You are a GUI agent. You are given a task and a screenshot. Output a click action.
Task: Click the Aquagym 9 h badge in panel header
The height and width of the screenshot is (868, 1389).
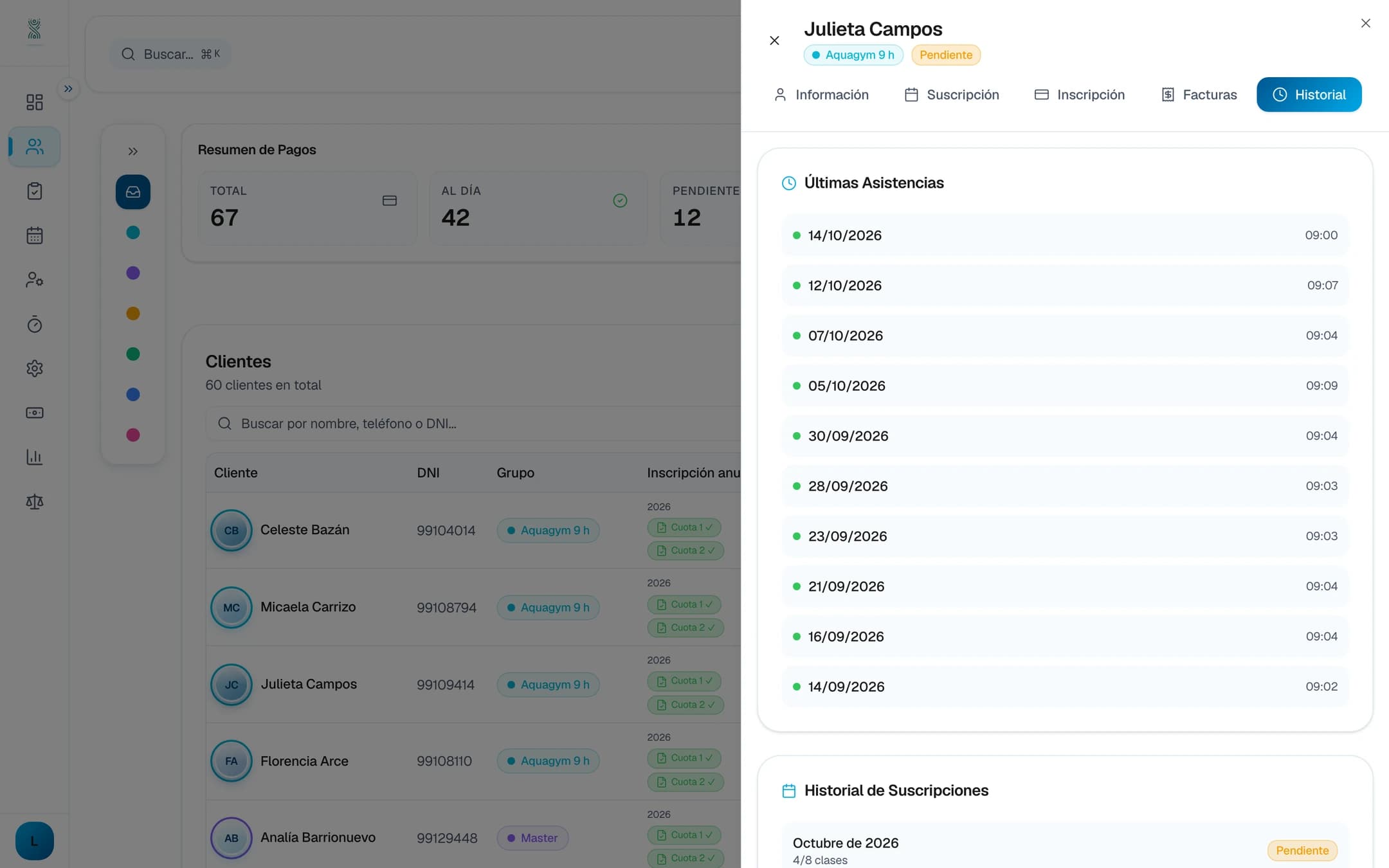[853, 55]
